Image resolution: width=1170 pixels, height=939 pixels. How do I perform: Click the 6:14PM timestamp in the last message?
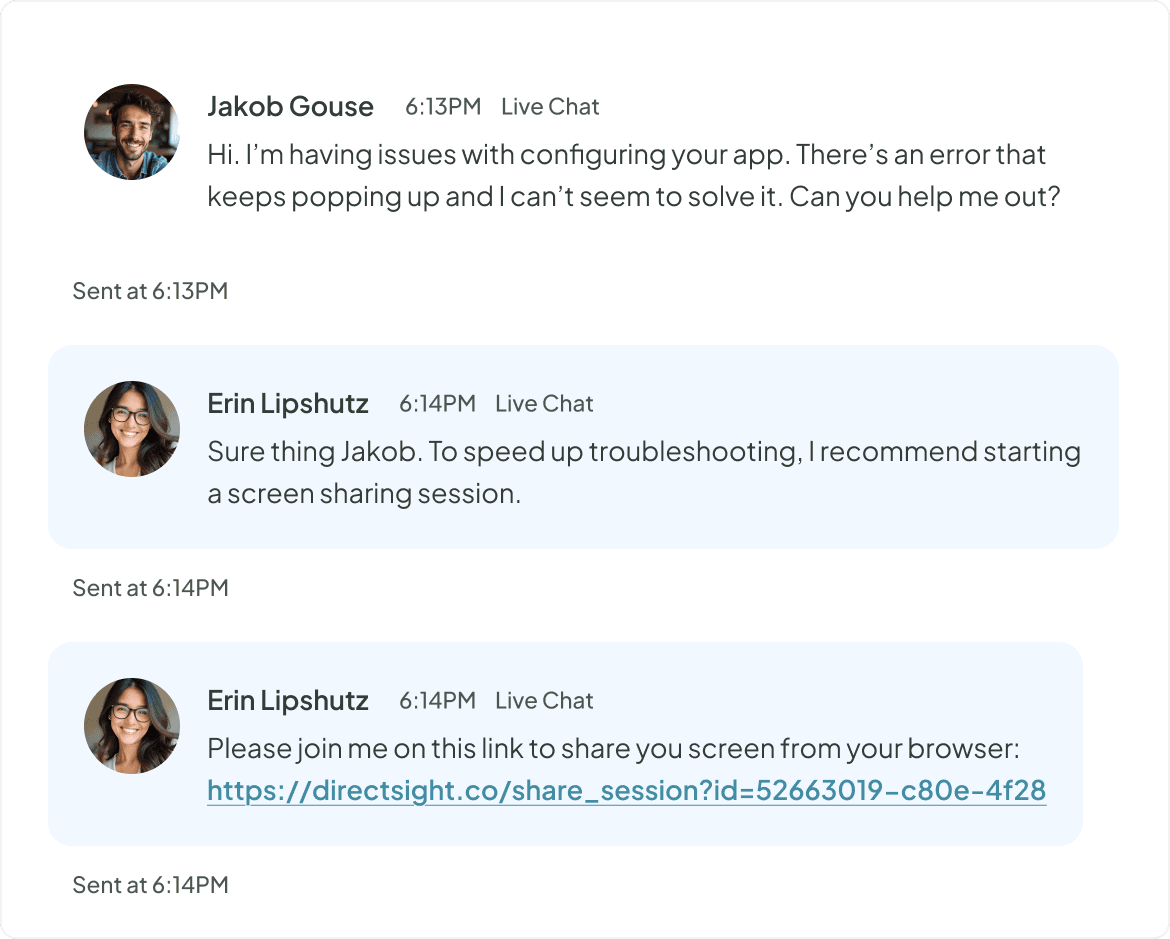click(437, 700)
